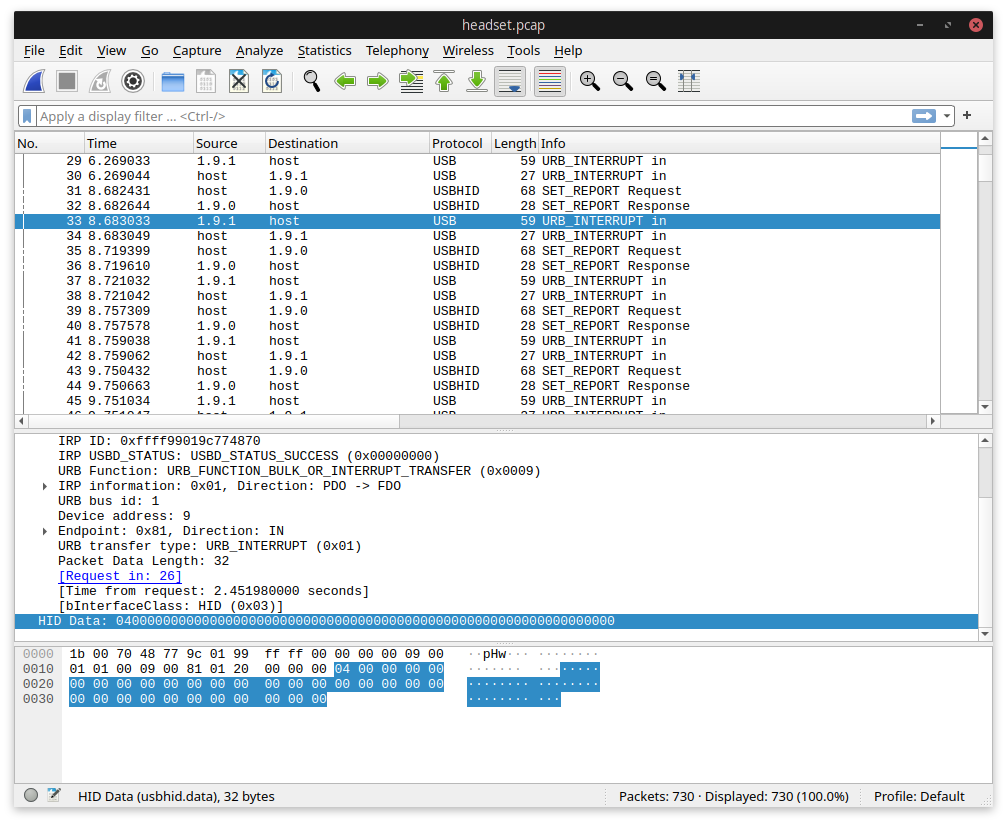Screen dimensions: 1007x824
Task: Open the Statistics menu
Action: click(x=324, y=51)
